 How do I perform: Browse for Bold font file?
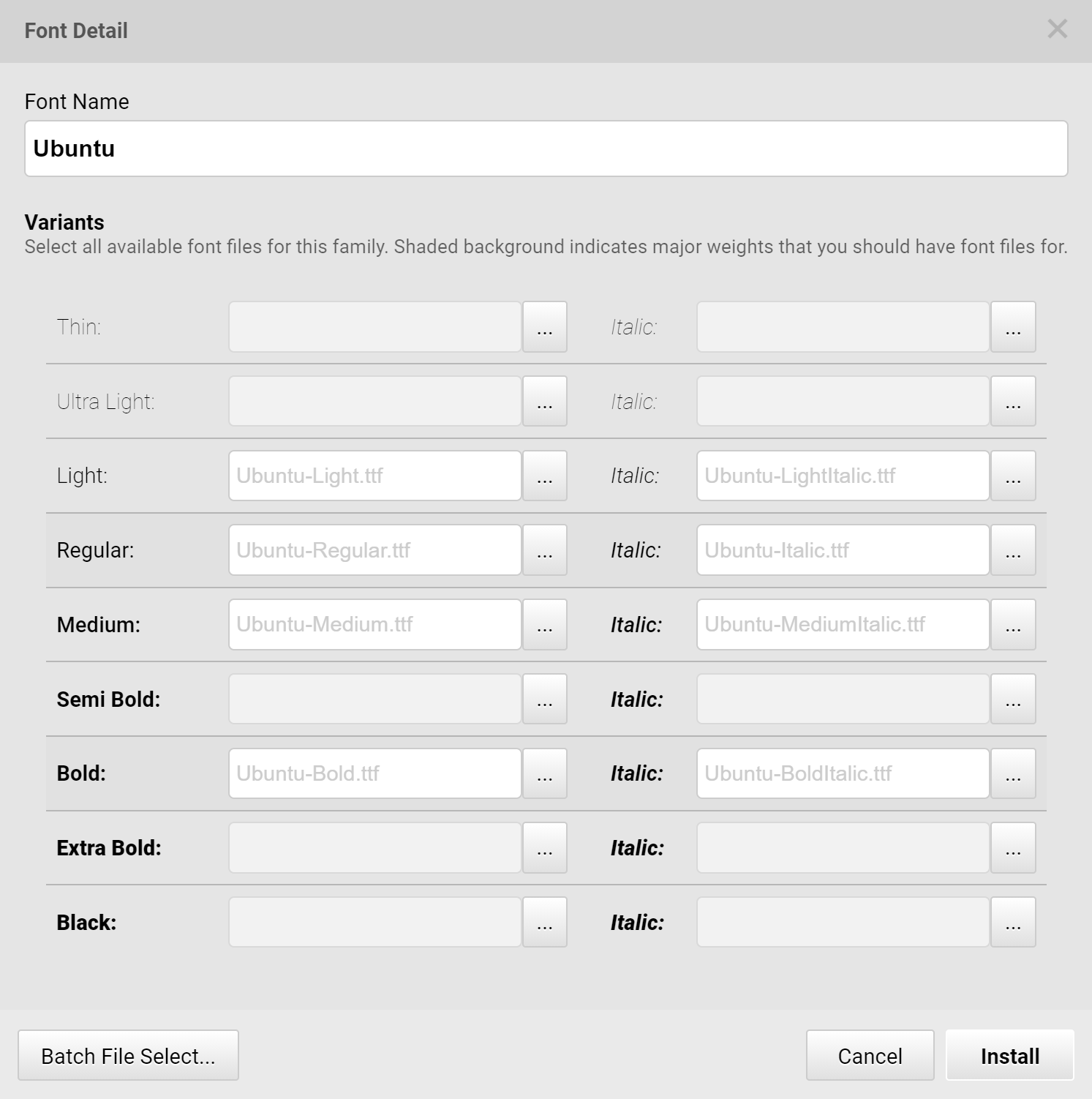(545, 773)
